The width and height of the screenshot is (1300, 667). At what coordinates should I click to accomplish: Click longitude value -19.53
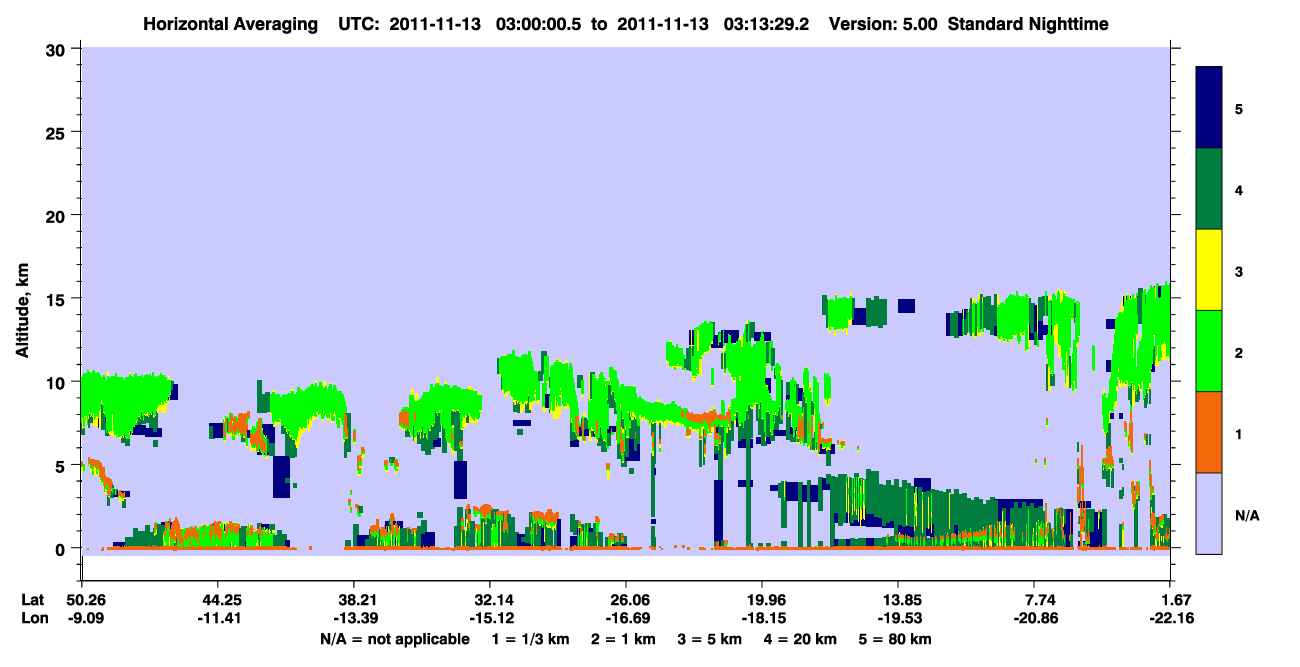tap(898, 618)
